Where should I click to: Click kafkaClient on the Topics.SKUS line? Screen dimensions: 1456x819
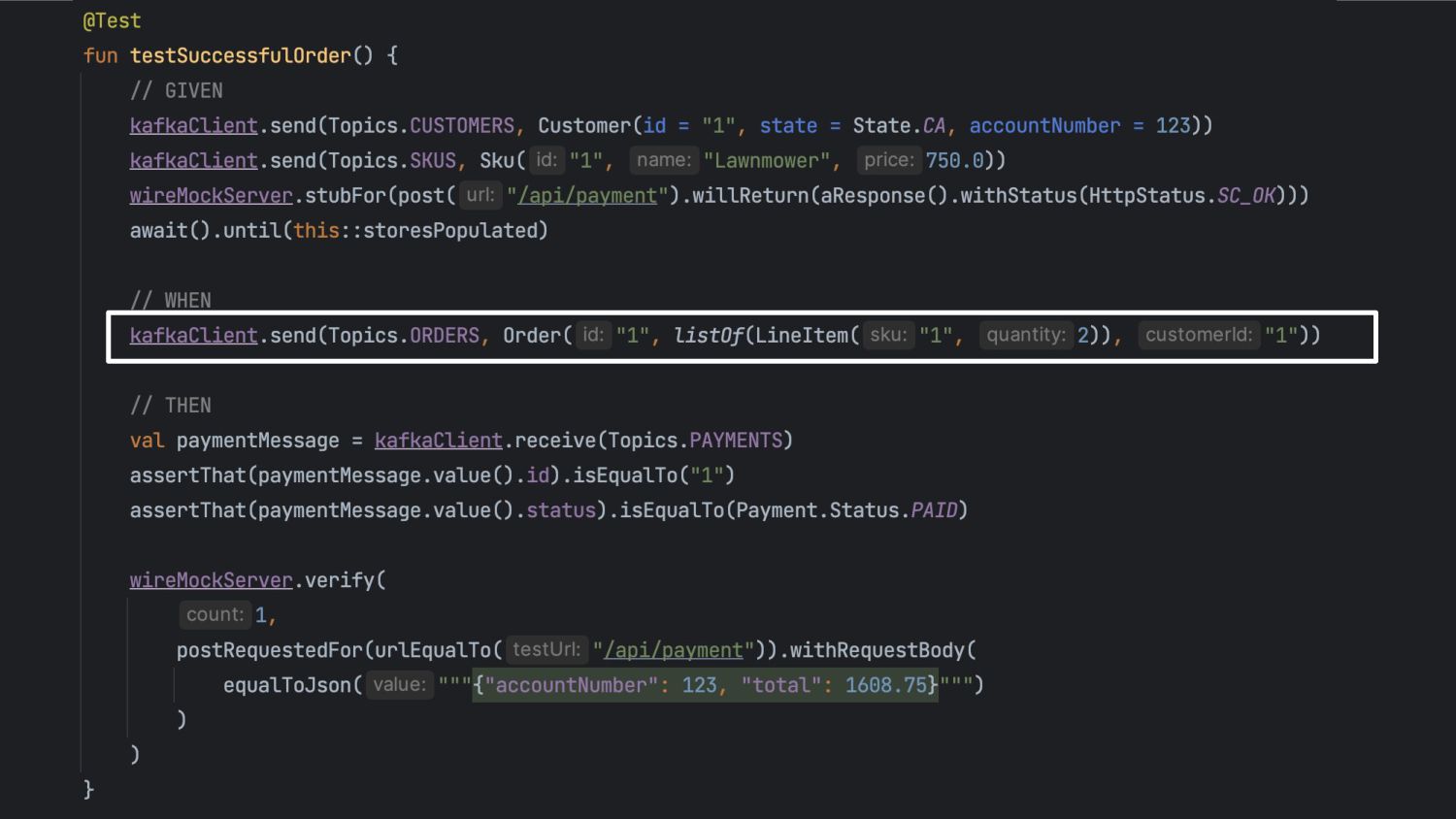pyautogui.click(x=193, y=160)
